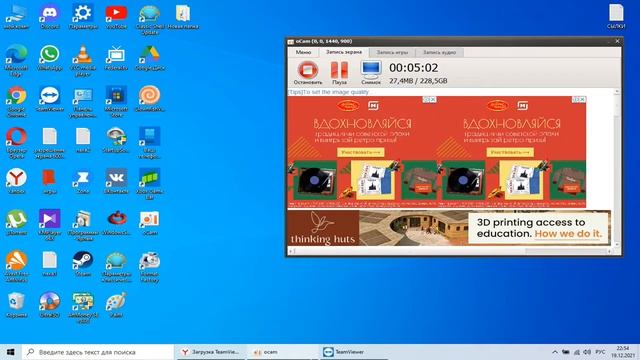Launch the Avast Free Antivirus shortcut
This screenshot has width=640, height=360.
(16, 266)
